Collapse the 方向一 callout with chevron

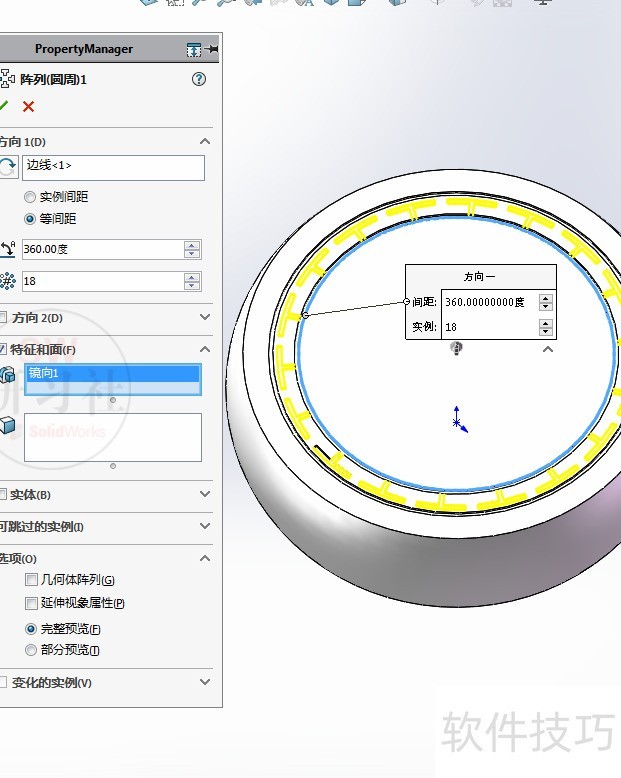548,349
